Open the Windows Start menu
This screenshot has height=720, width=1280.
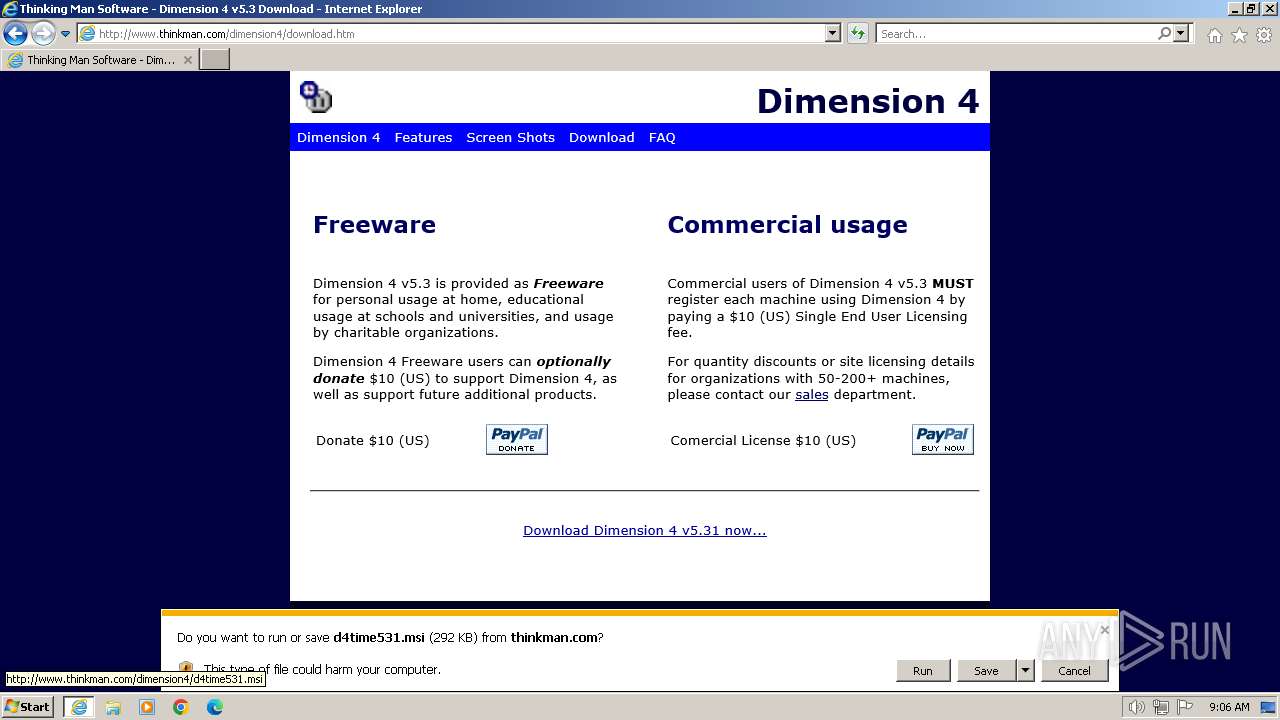click(28, 707)
